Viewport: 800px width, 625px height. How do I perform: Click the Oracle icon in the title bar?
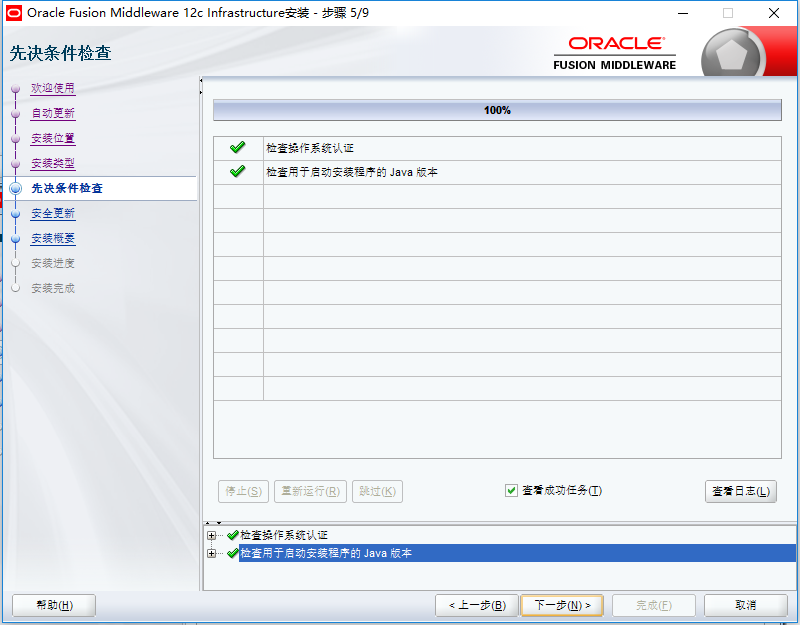[14, 13]
